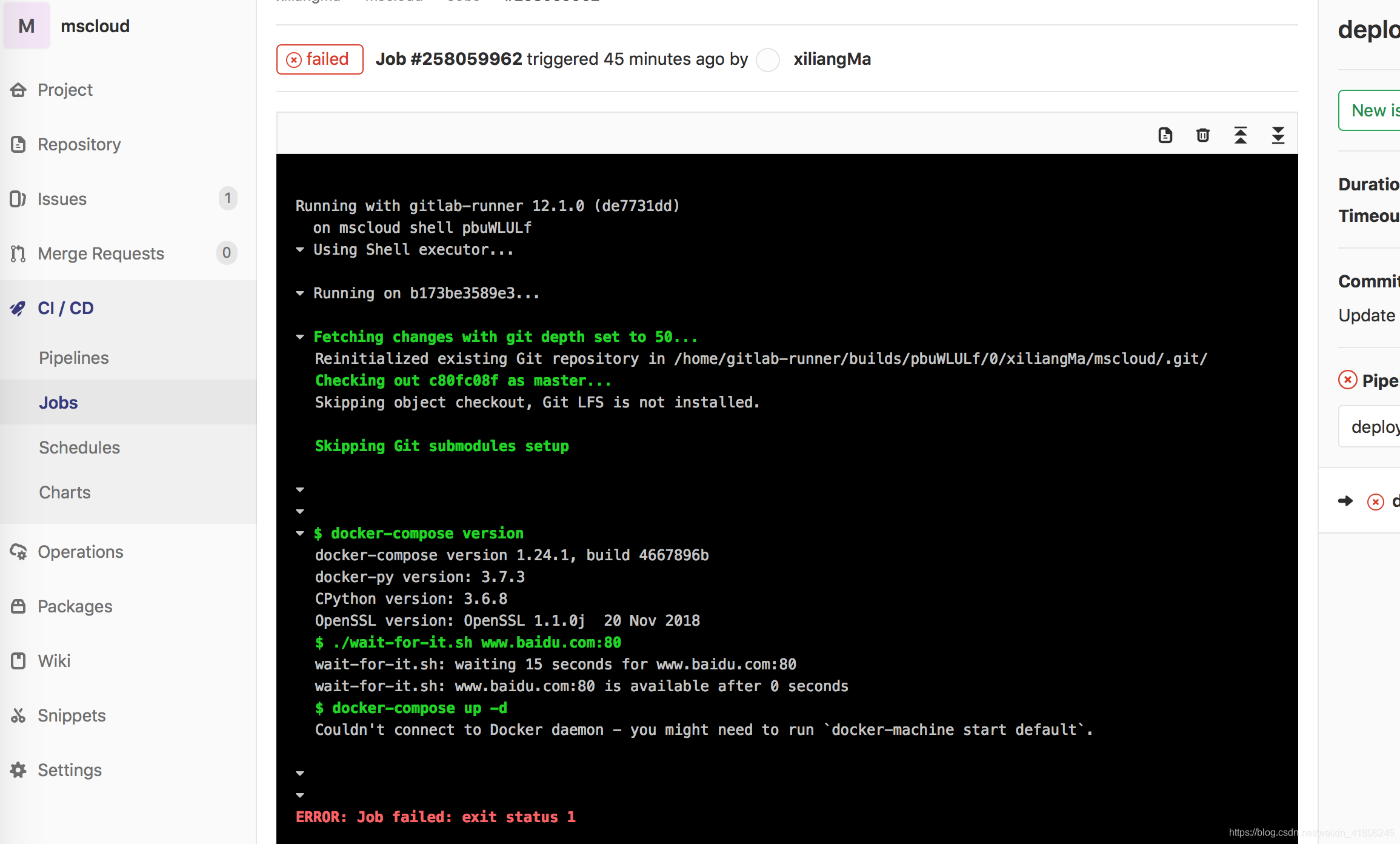Image resolution: width=1400 pixels, height=844 pixels.
Task: Click the mscloud project avatar
Action: (x=26, y=25)
